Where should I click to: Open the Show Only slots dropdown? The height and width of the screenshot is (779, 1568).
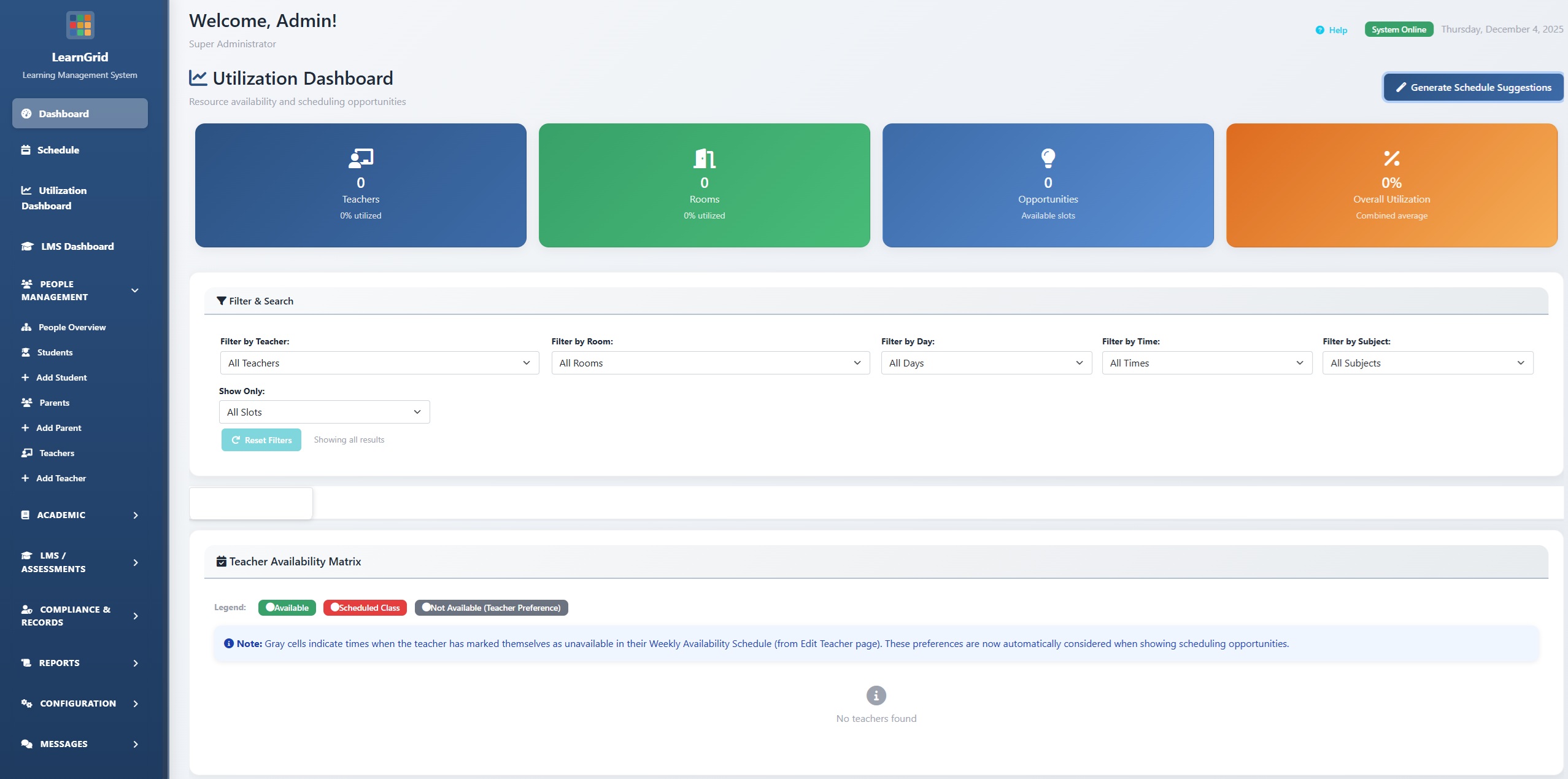click(324, 411)
